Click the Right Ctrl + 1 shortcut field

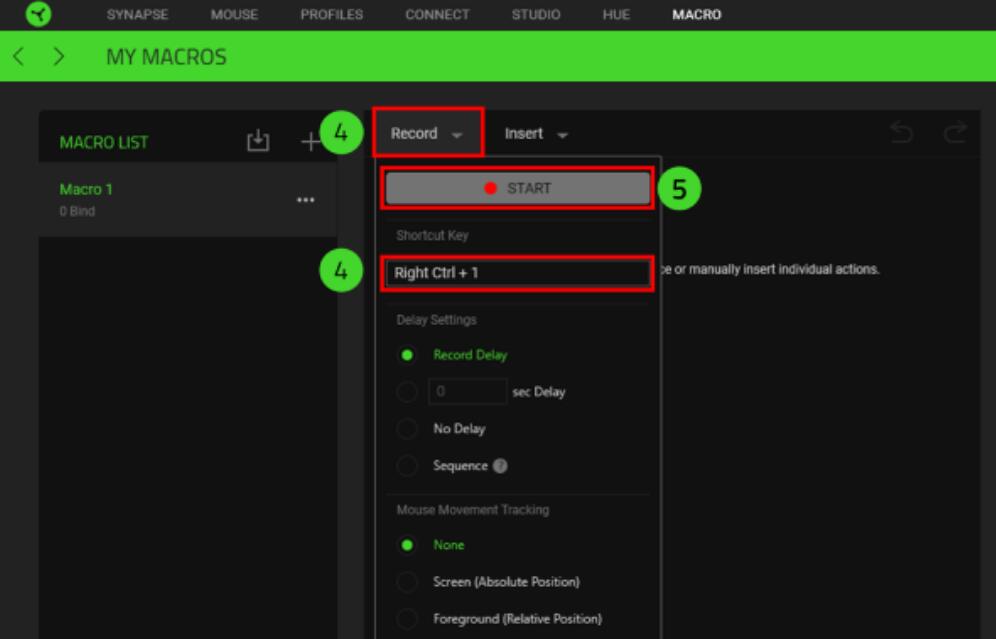click(x=517, y=273)
